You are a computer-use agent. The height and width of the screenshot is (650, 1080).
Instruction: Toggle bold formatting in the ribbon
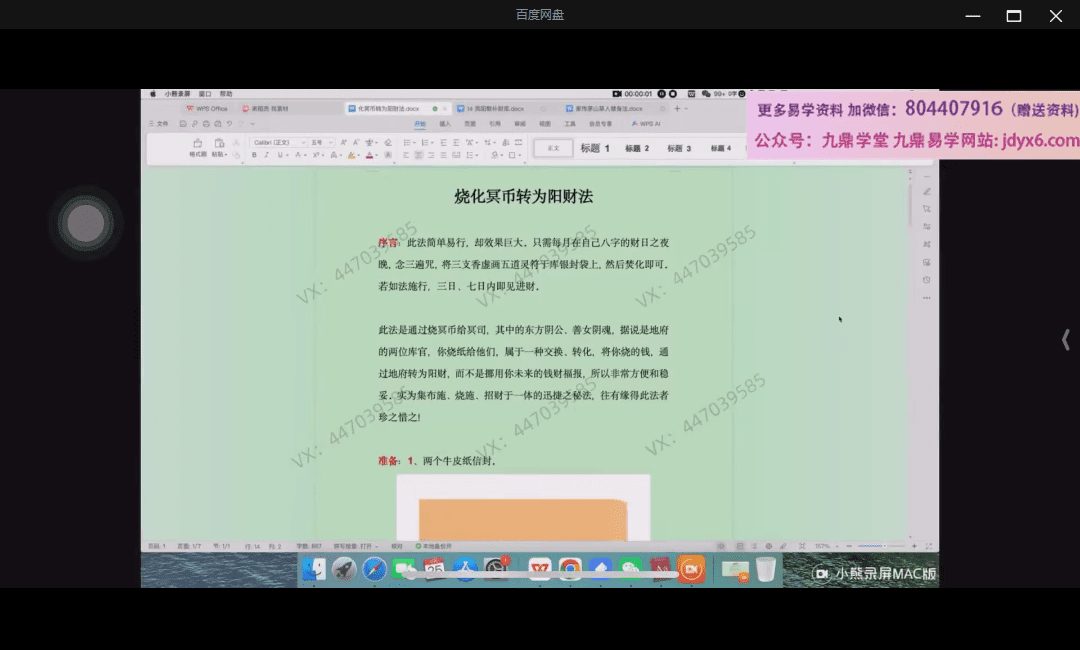click(x=255, y=155)
